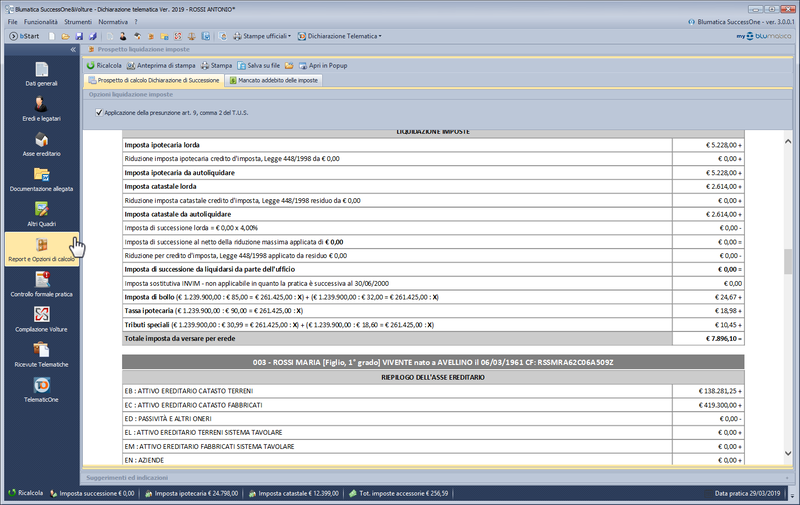Open Documentazione allegata section
The height and width of the screenshot is (505, 800).
tap(41, 179)
